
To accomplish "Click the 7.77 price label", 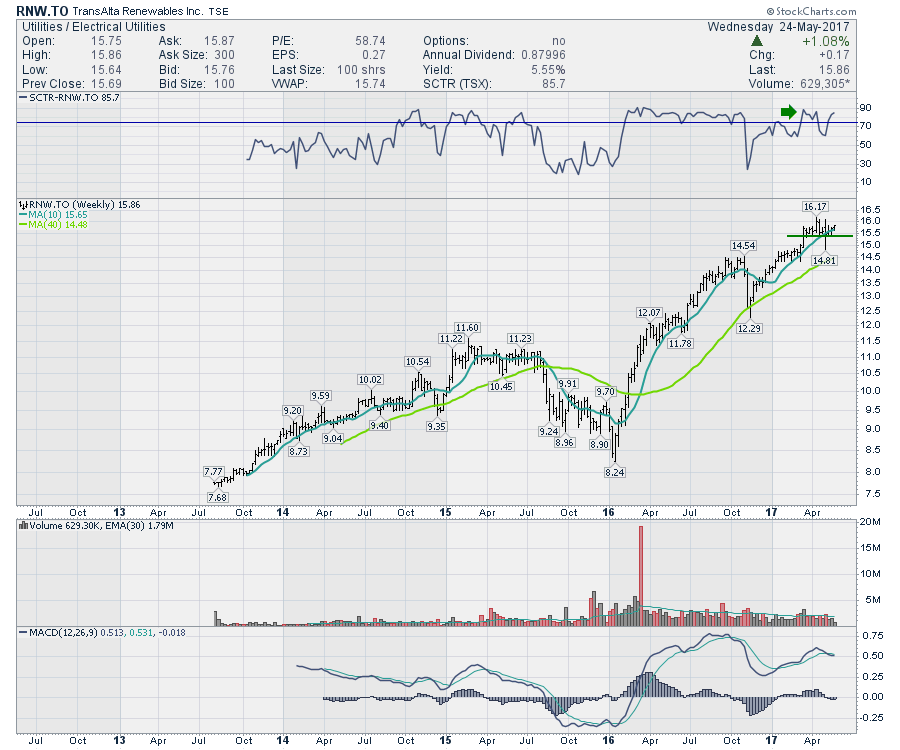I will tap(213, 472).
